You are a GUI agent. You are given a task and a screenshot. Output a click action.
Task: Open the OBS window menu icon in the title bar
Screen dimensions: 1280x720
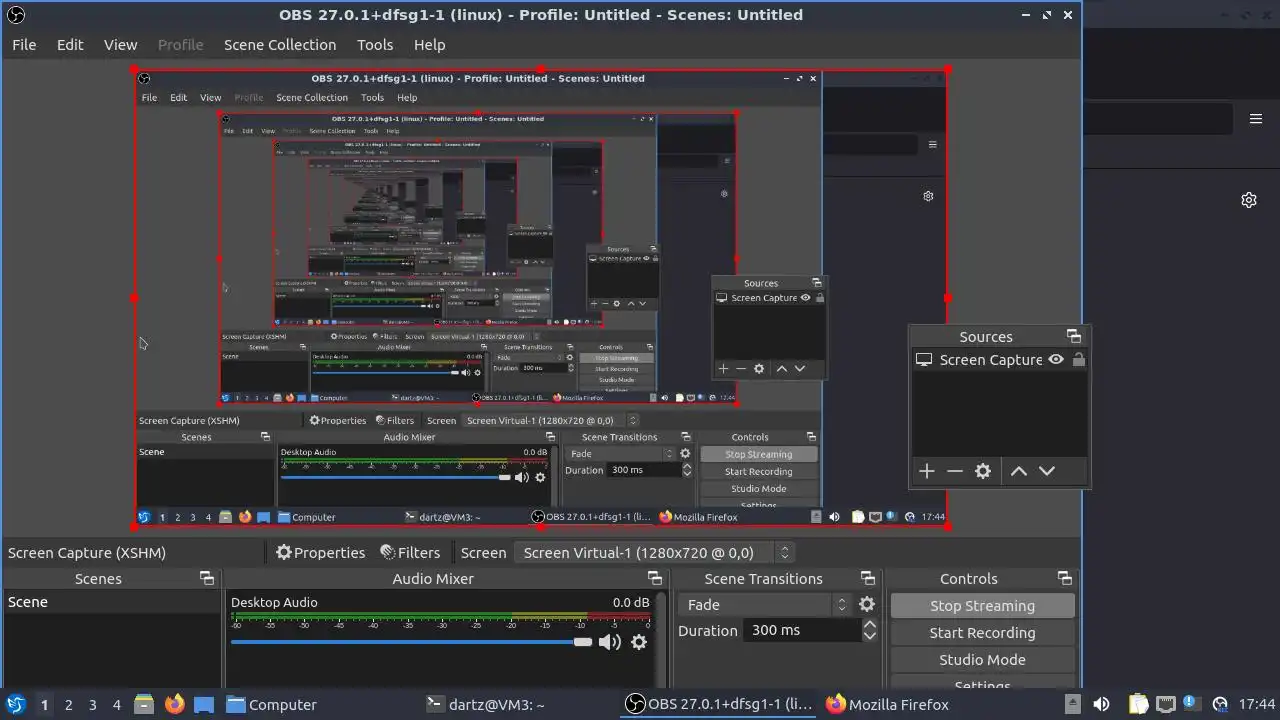point(15,15)
